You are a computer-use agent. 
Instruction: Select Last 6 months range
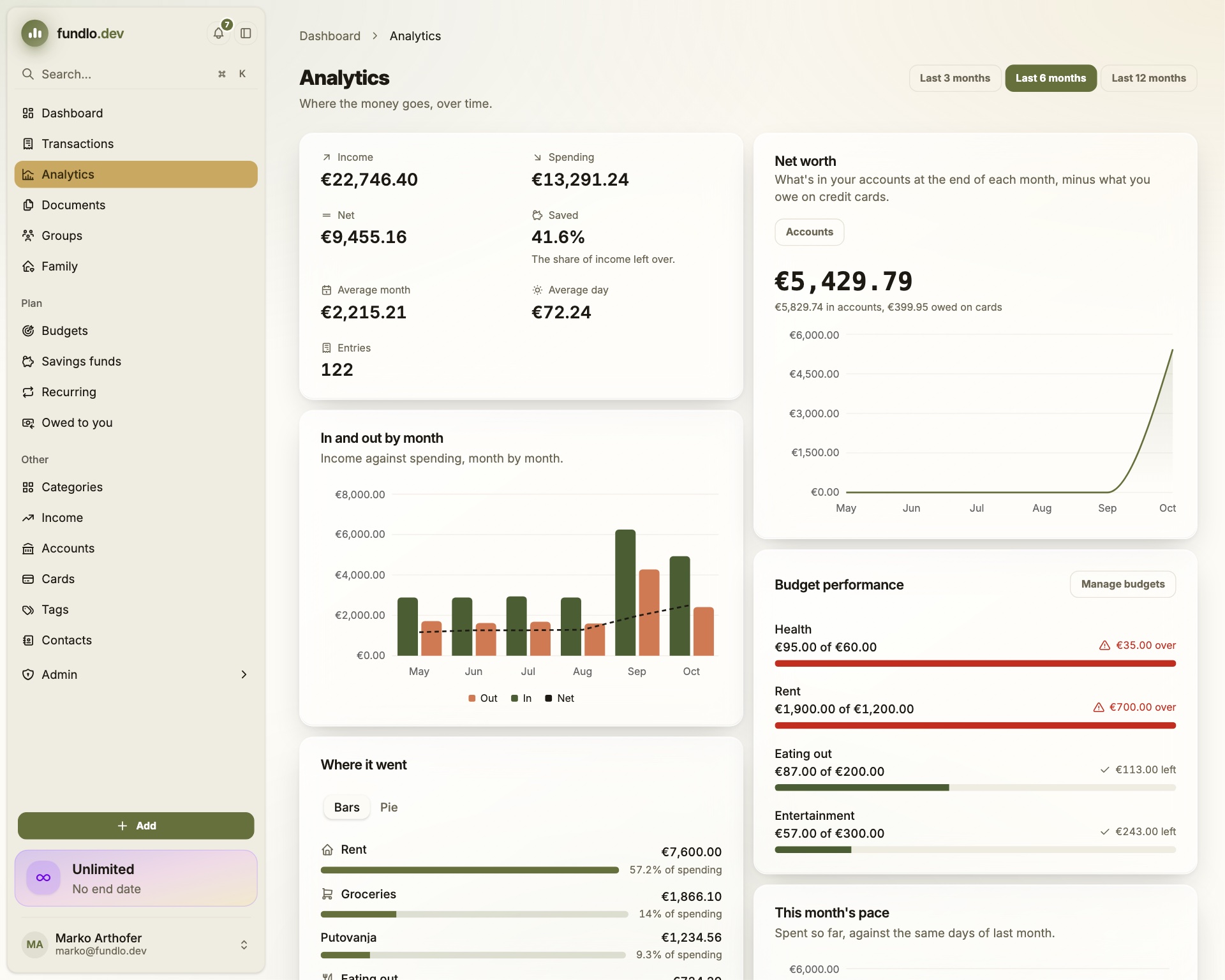(1050, 78)
